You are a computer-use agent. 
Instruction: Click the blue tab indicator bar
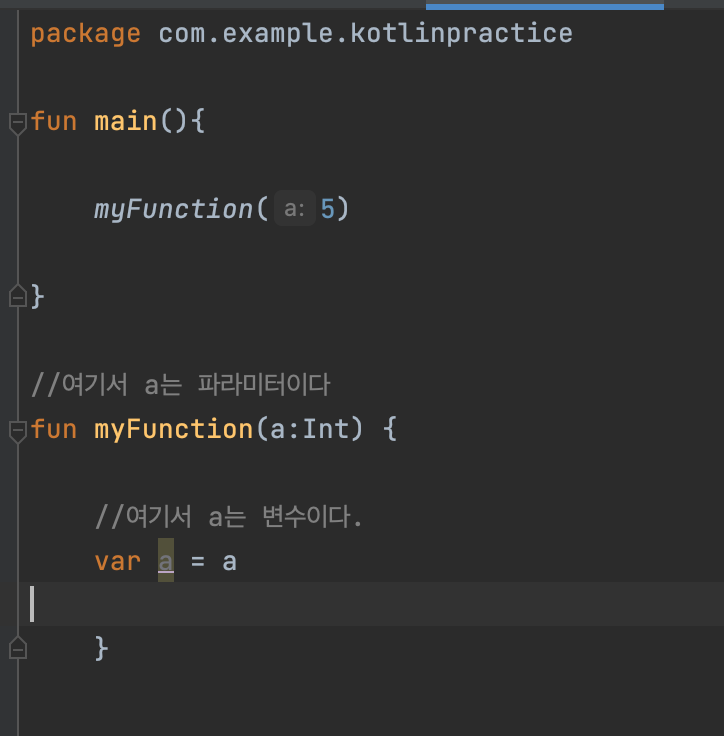[x=545, y=6]
